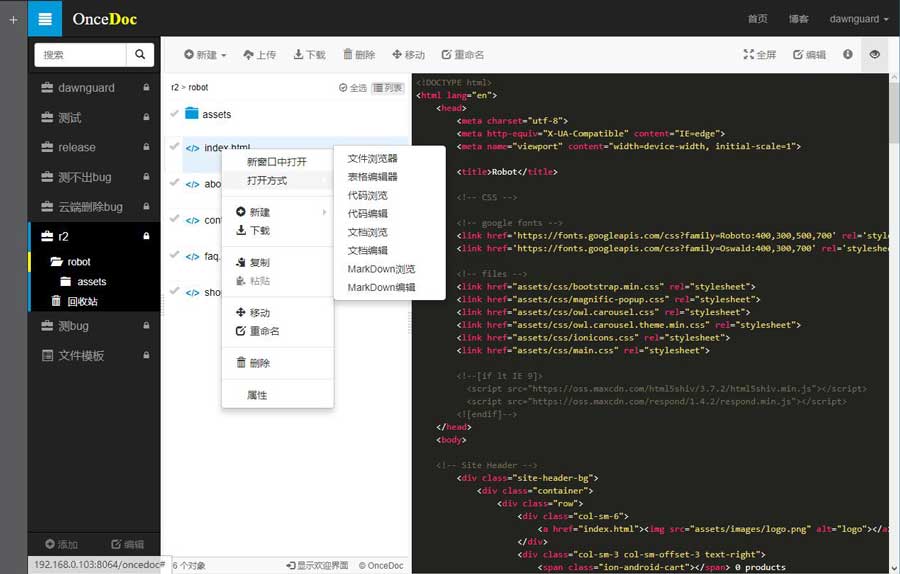Click the lock icon beside r2

146,236
